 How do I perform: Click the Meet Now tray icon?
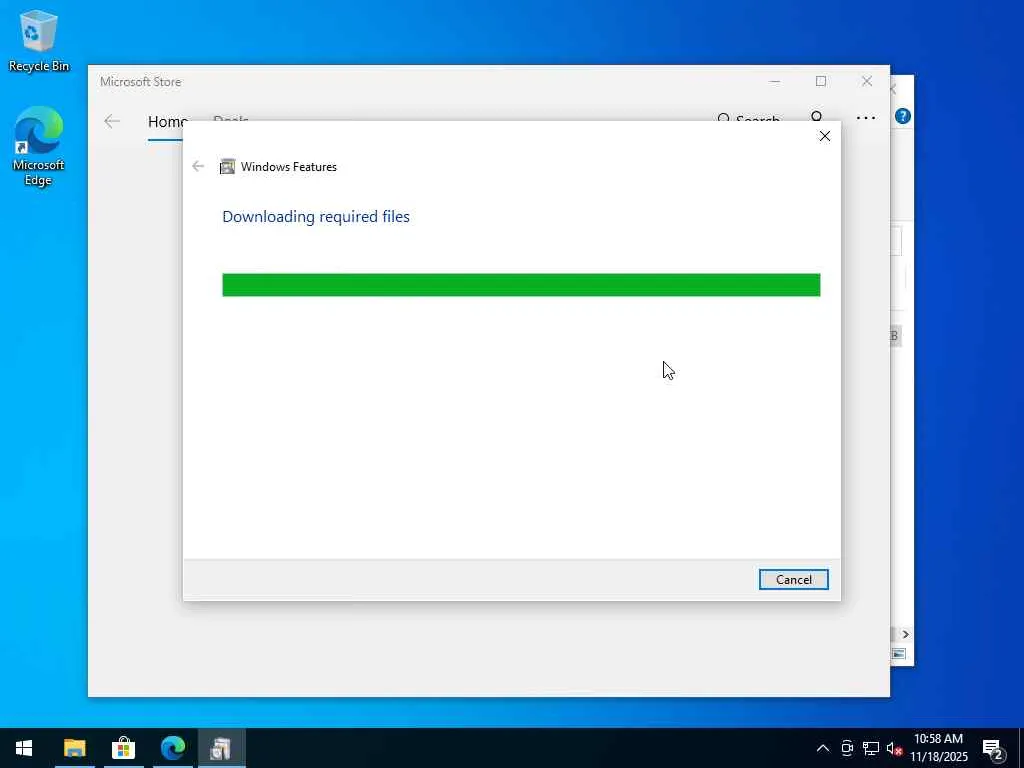click(x=847, y=748)
